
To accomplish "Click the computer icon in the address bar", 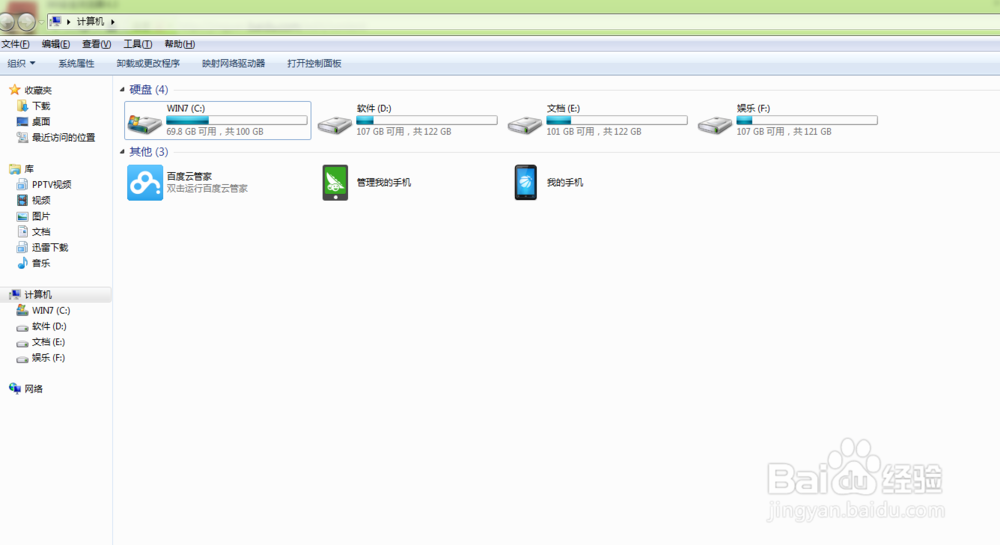I will pyautogui.click(x=56, y=21).
